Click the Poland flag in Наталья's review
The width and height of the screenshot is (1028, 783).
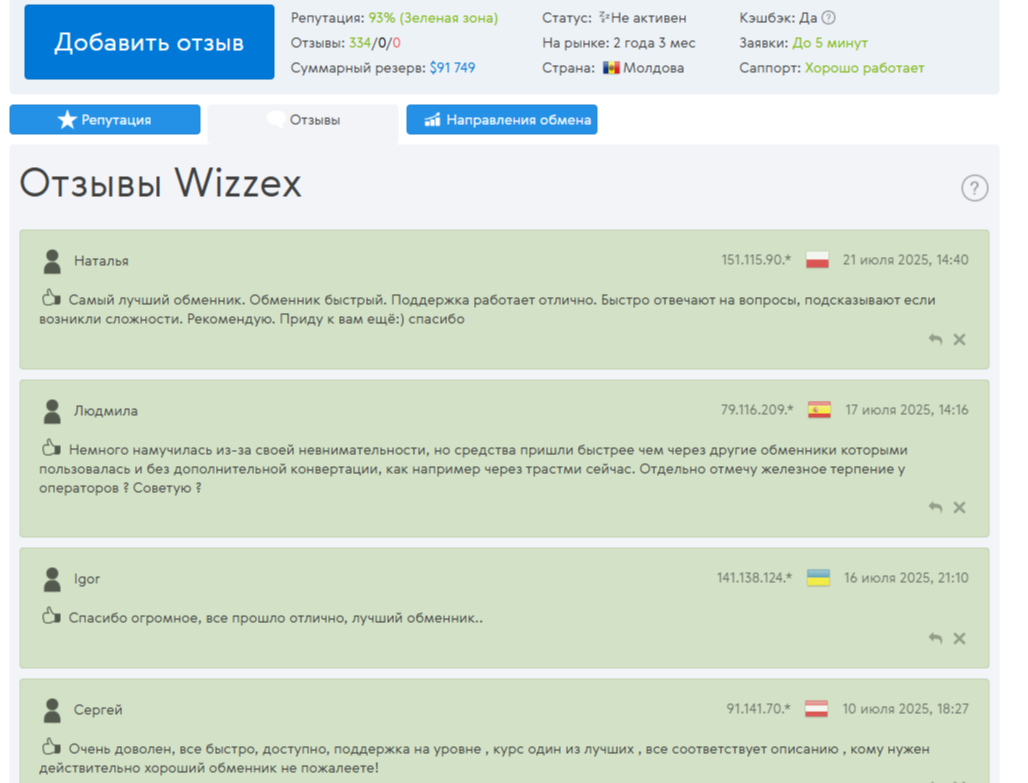coord(818,260)
